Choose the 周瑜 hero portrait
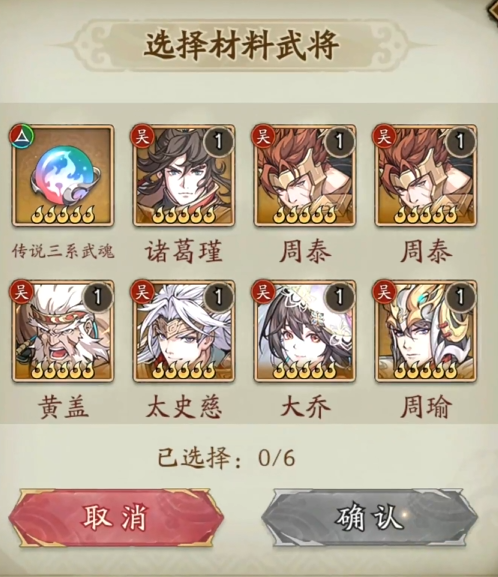498x577 pixels. pyautogui.click(x=426, y=331)
